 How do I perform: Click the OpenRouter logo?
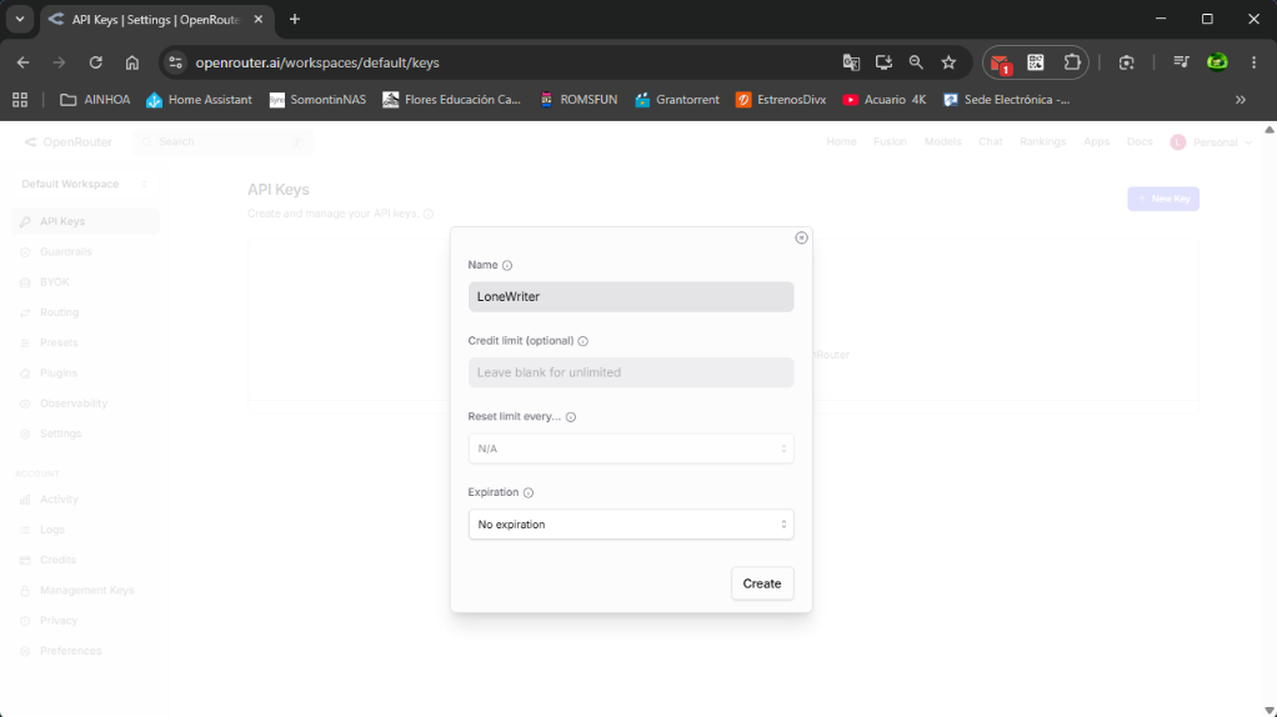pyautogui.click(x=68, y=142)
